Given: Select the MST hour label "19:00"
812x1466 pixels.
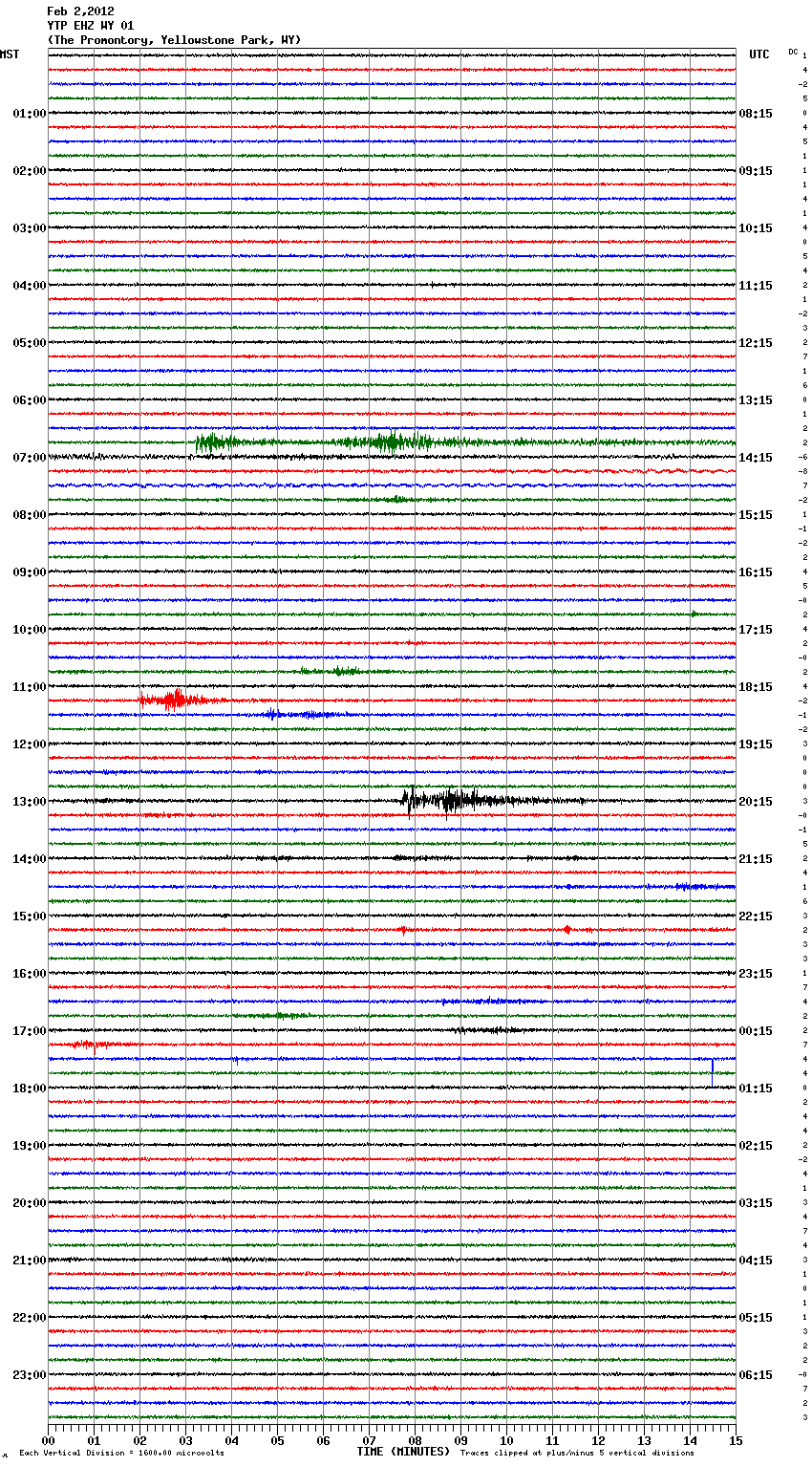Looking at the screenshot, I should click(30, 1146).
